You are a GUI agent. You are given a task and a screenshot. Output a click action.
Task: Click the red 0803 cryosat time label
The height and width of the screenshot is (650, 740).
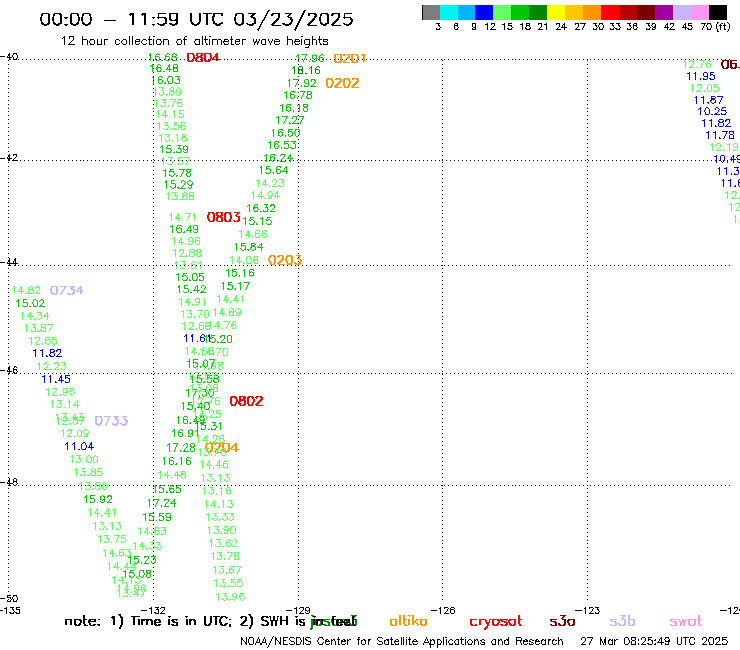pyautogui.click(x=224, y=217)
